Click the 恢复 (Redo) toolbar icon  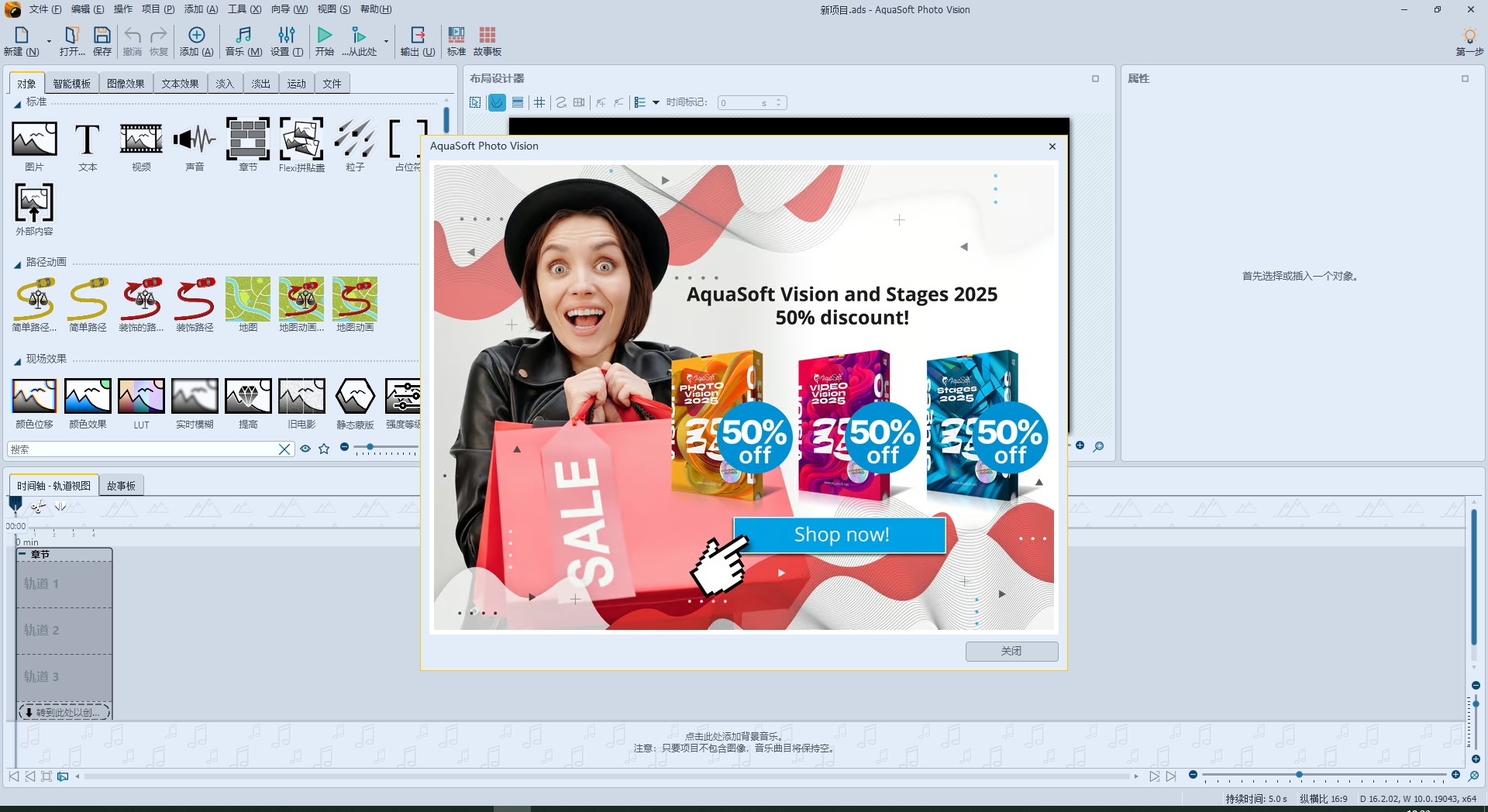(x=159, y=35)
